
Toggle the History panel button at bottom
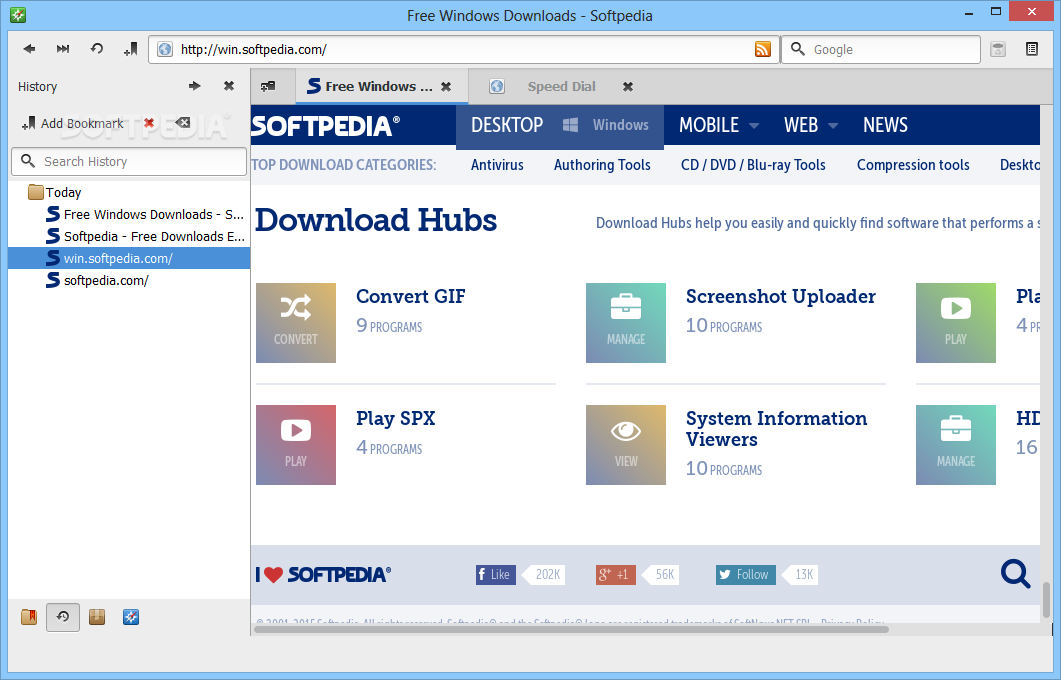(x=63, y=617)
